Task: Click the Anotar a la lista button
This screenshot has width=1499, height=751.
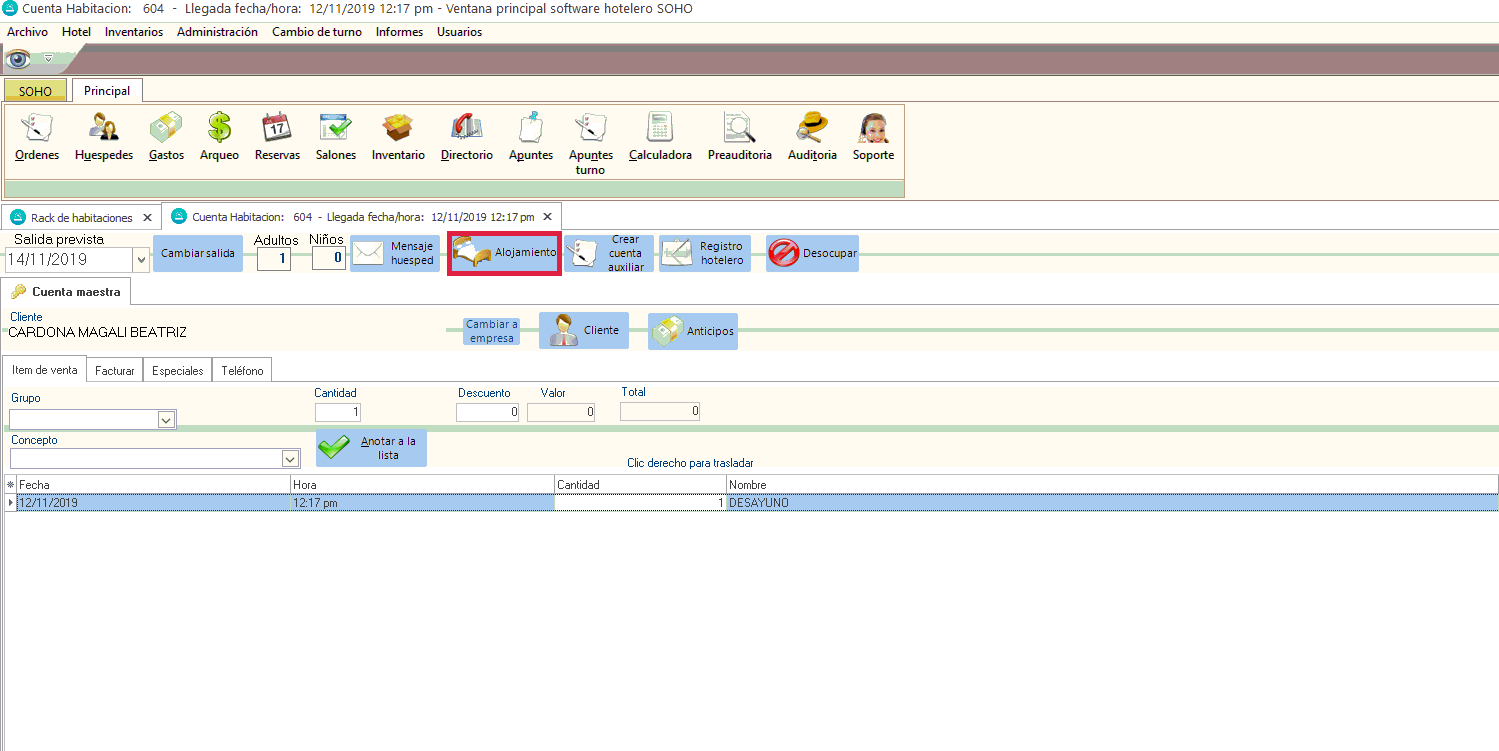Action: pos(372,448)
